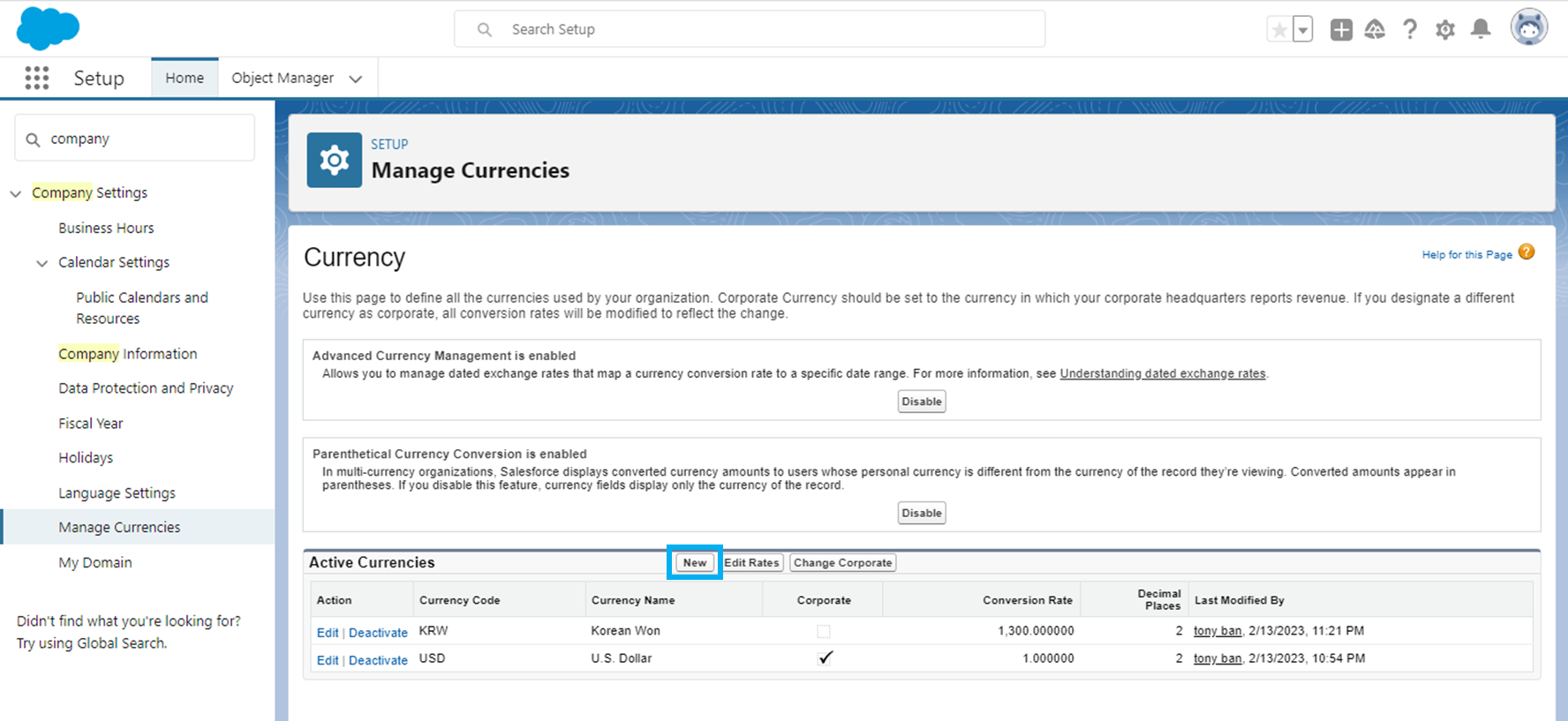This screenshot has width=1568, height=721.
Task: Edit the USD currency row
Action: click(328, 660)
